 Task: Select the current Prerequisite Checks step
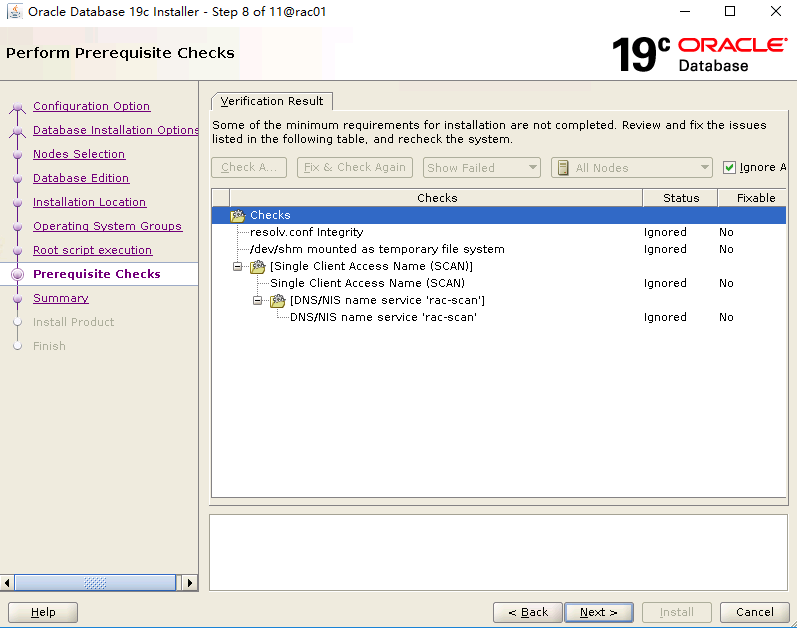tap(97, 274)
